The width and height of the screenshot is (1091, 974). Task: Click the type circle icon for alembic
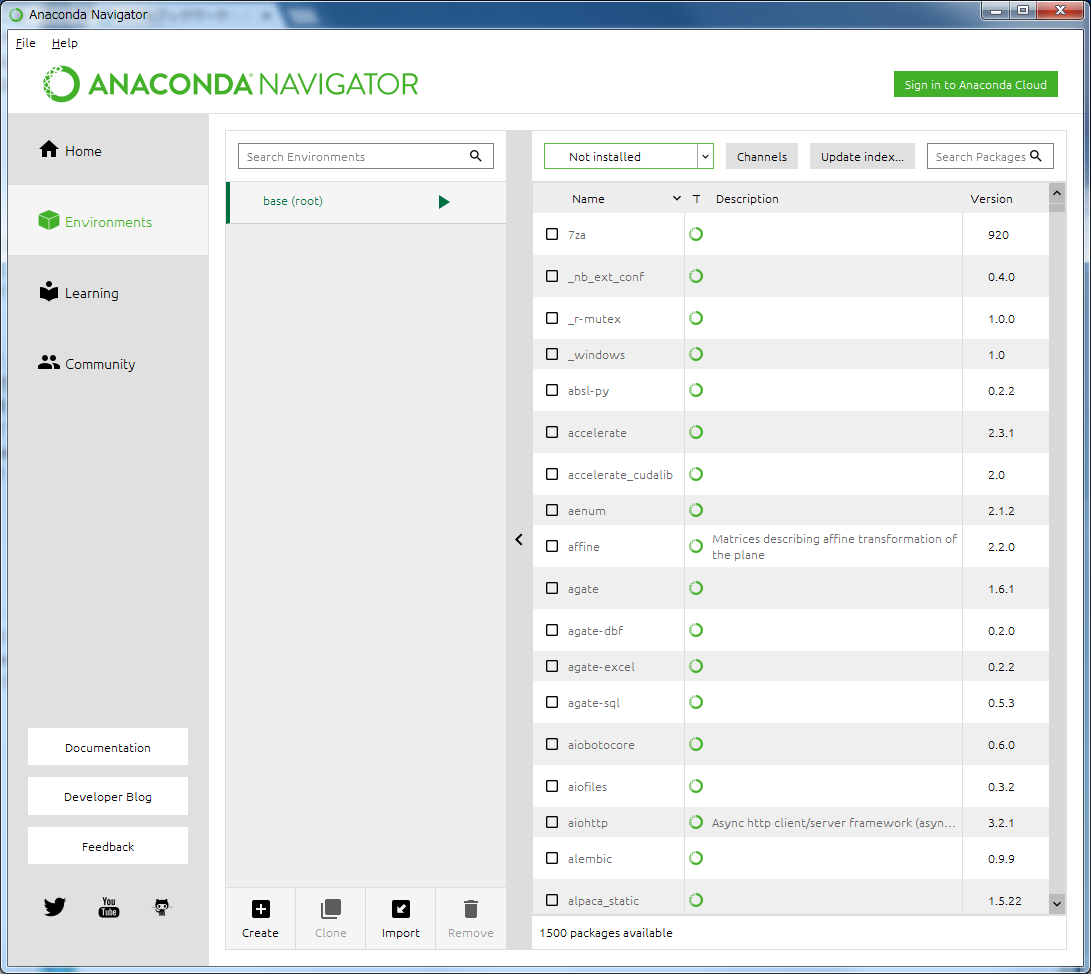point(696,858)
